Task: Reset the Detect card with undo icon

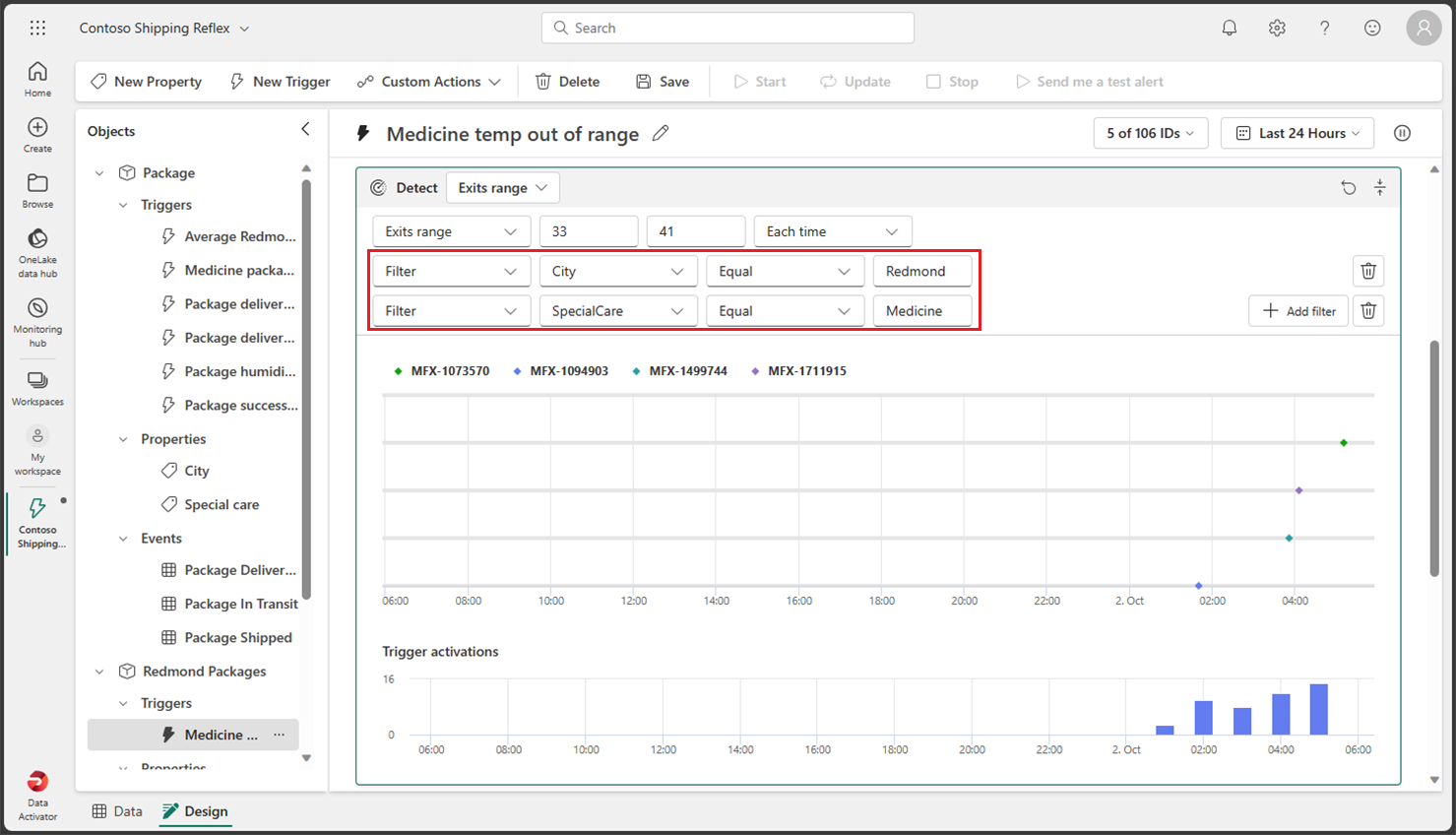Action: 1349,187
